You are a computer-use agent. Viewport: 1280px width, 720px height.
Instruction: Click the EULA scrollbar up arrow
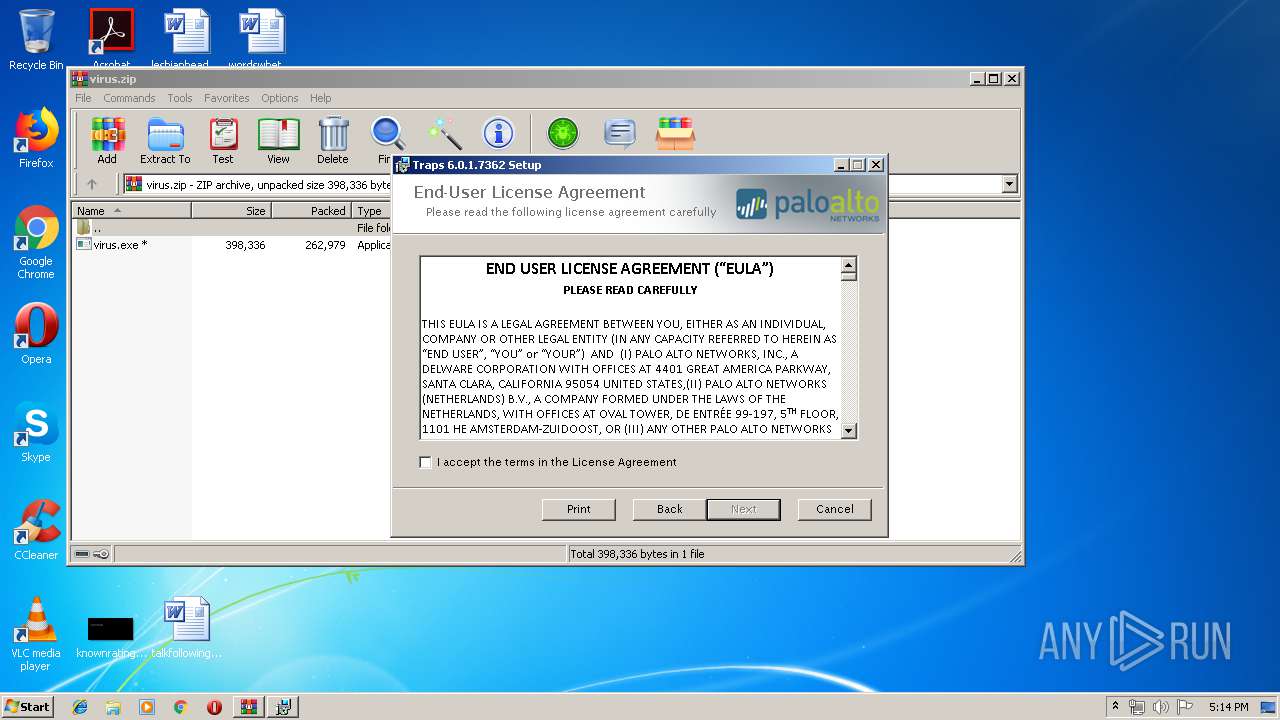(x=849, y=265)
